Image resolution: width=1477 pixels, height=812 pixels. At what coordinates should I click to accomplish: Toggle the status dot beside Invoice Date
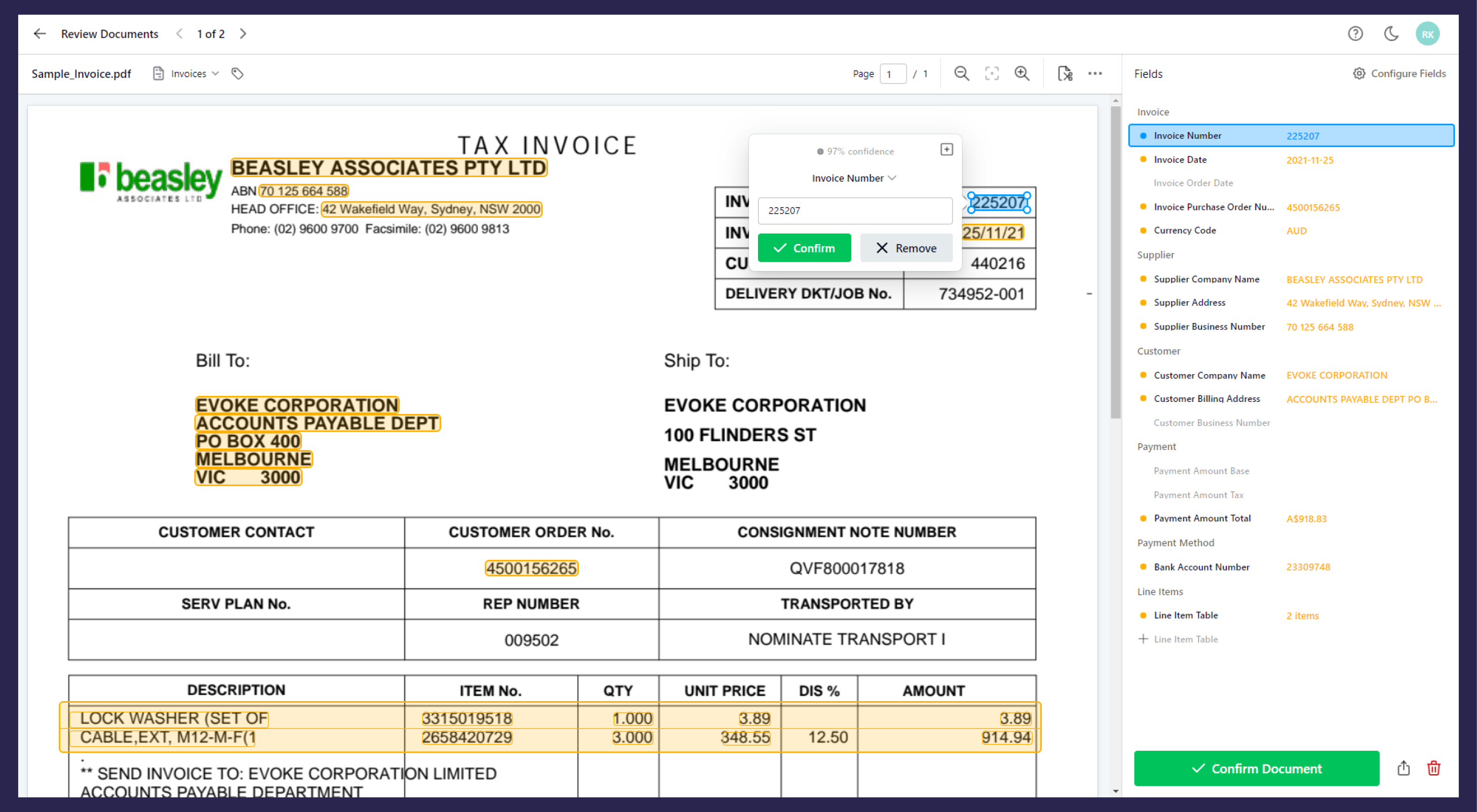1143,159
